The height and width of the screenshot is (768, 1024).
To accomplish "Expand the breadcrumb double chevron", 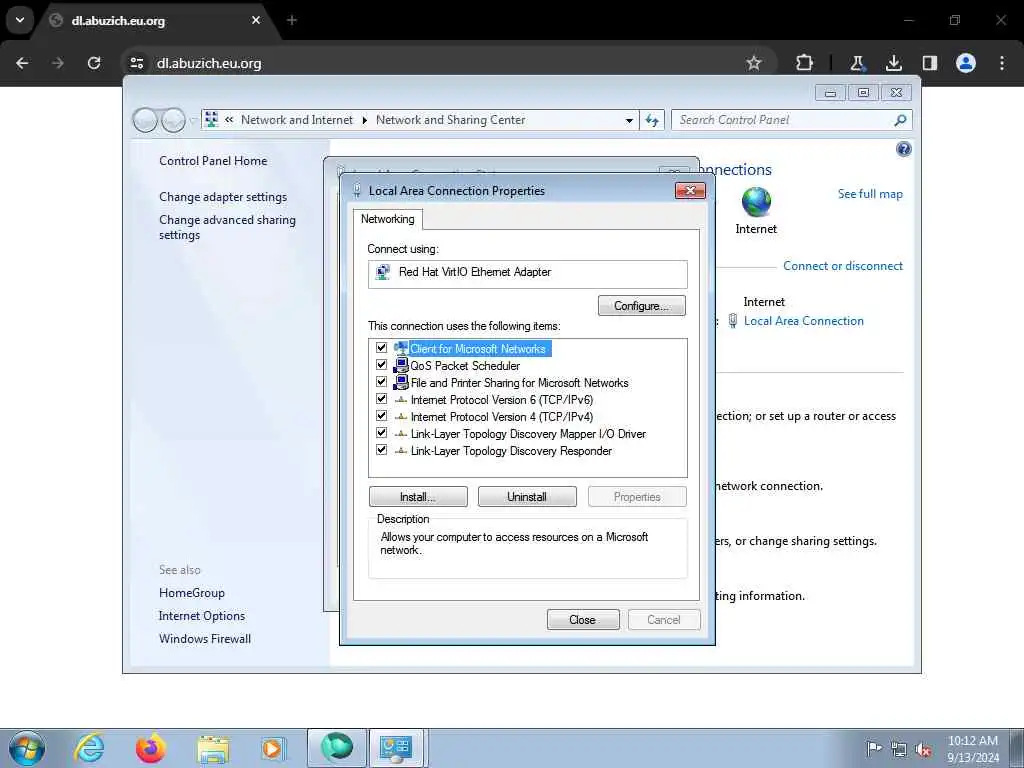I will pyautogui.click(x=229, y=120).
